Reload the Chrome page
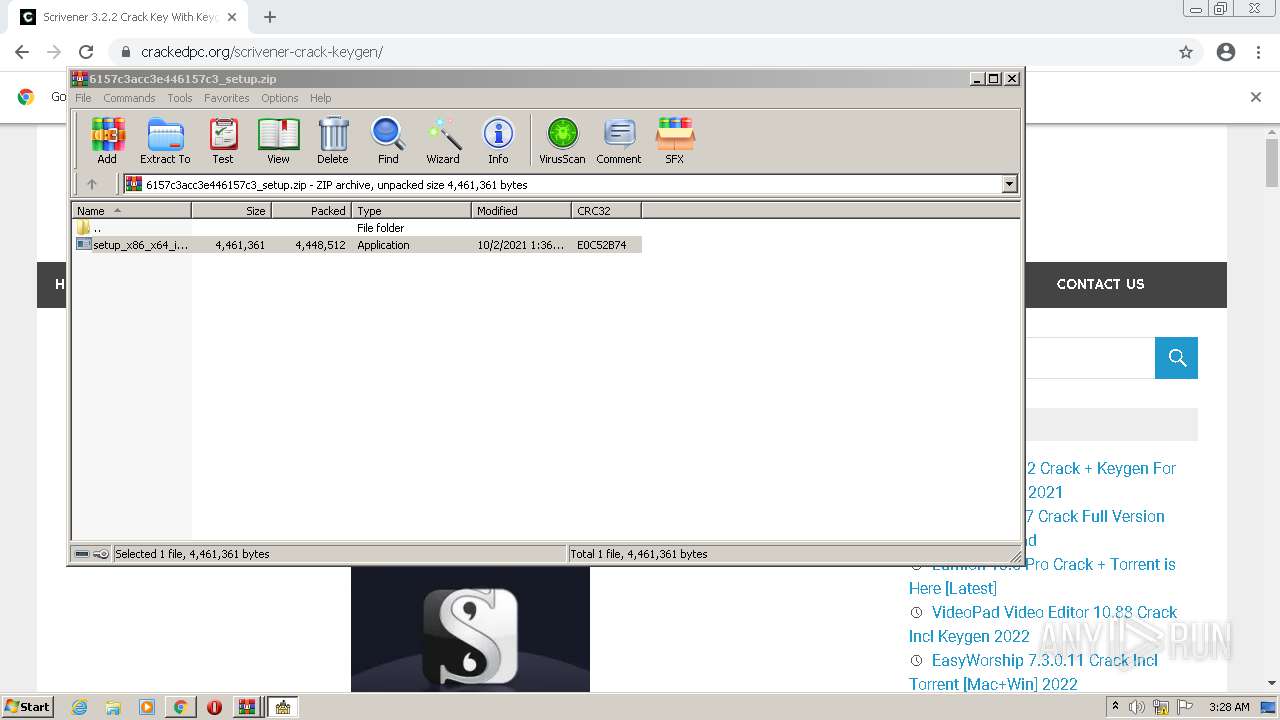Viewport: 1280px width, 720px height. pos(86,52)
